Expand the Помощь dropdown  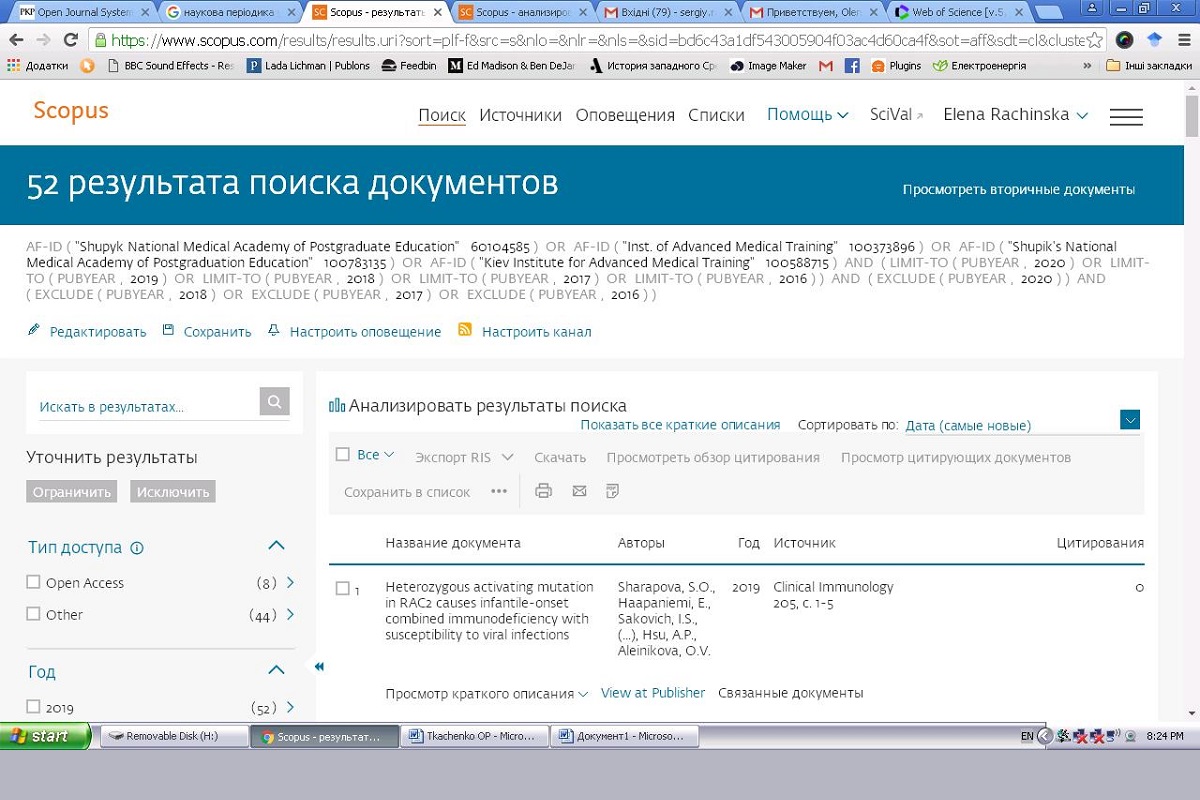click(808, 114)
